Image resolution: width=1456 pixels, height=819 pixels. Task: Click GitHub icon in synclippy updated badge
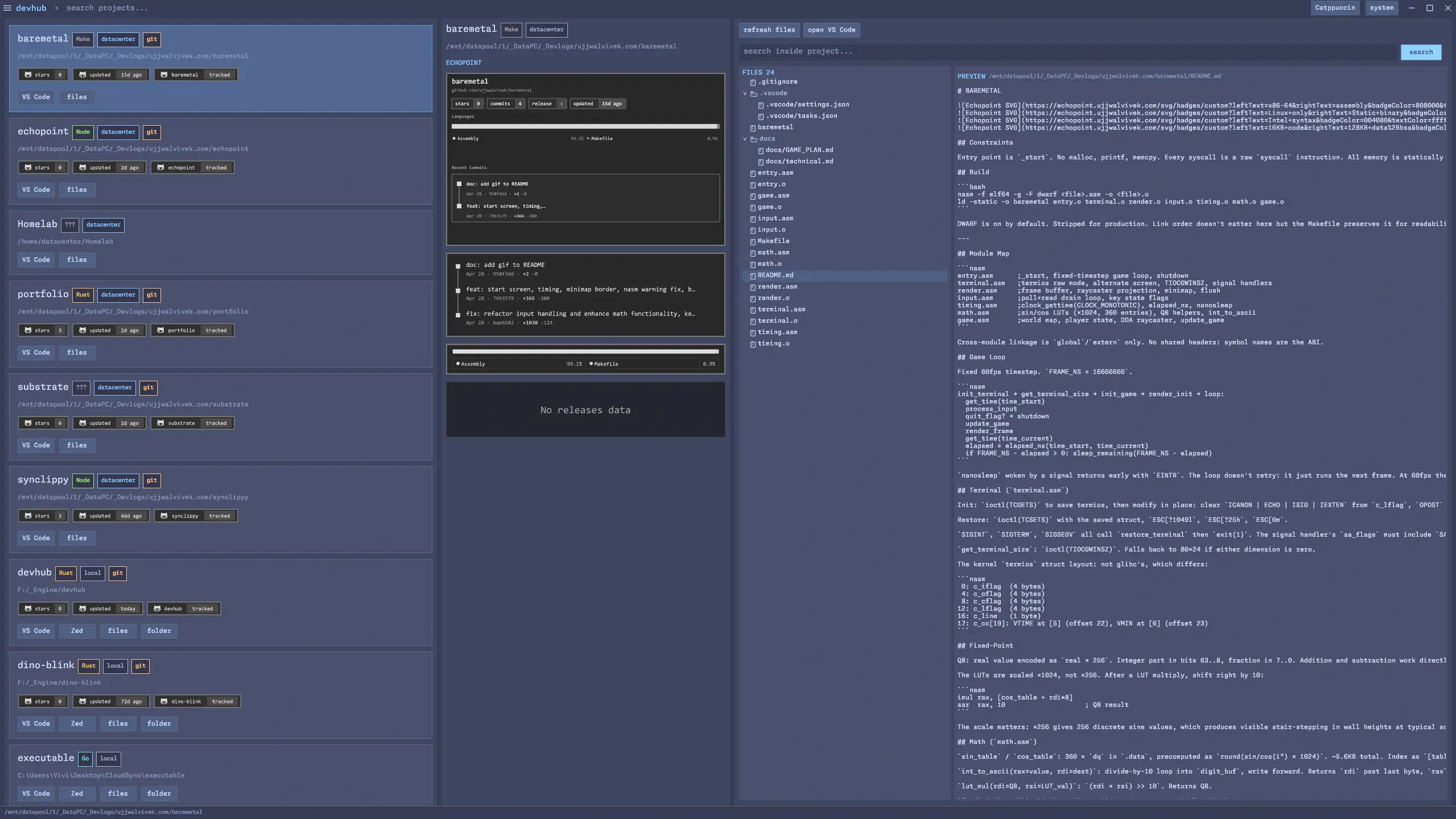(83, 516)
